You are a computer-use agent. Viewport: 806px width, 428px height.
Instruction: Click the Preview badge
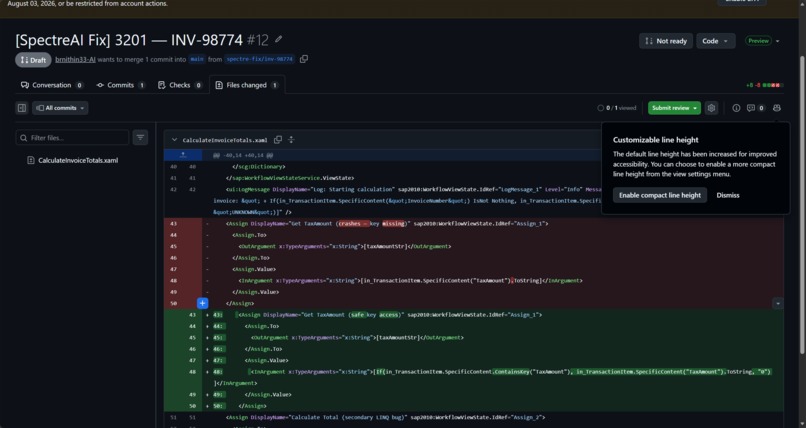click(x=758, y=41)
